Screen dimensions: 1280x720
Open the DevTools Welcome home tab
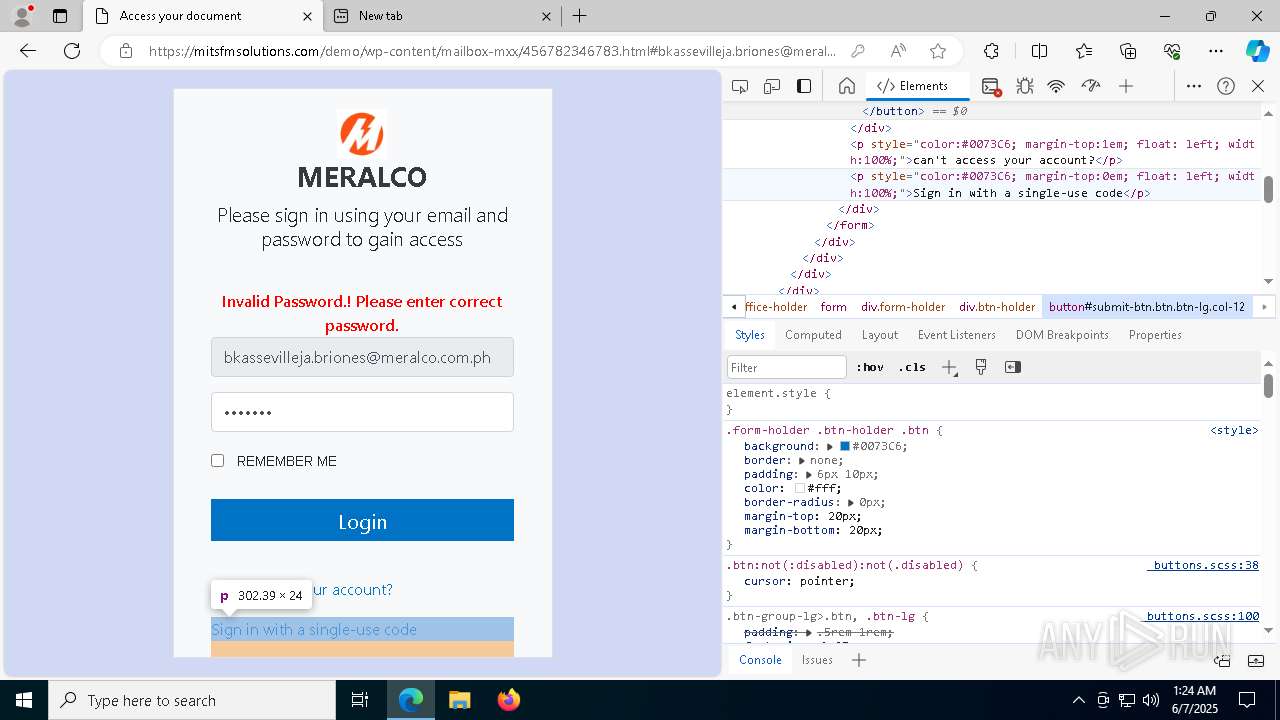(846, 86)
